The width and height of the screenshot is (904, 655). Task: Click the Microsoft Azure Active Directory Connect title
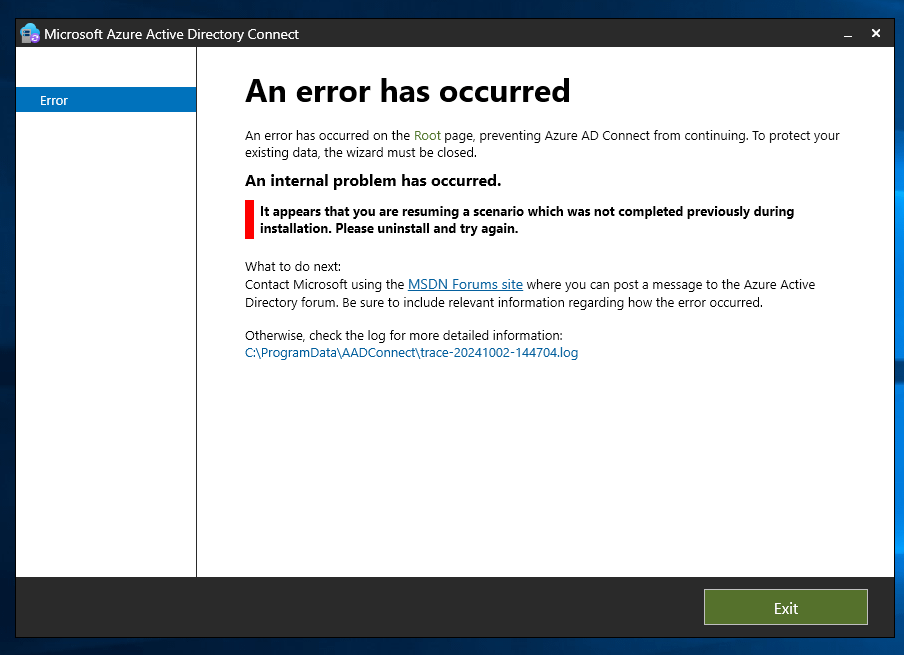coord(171,34)
